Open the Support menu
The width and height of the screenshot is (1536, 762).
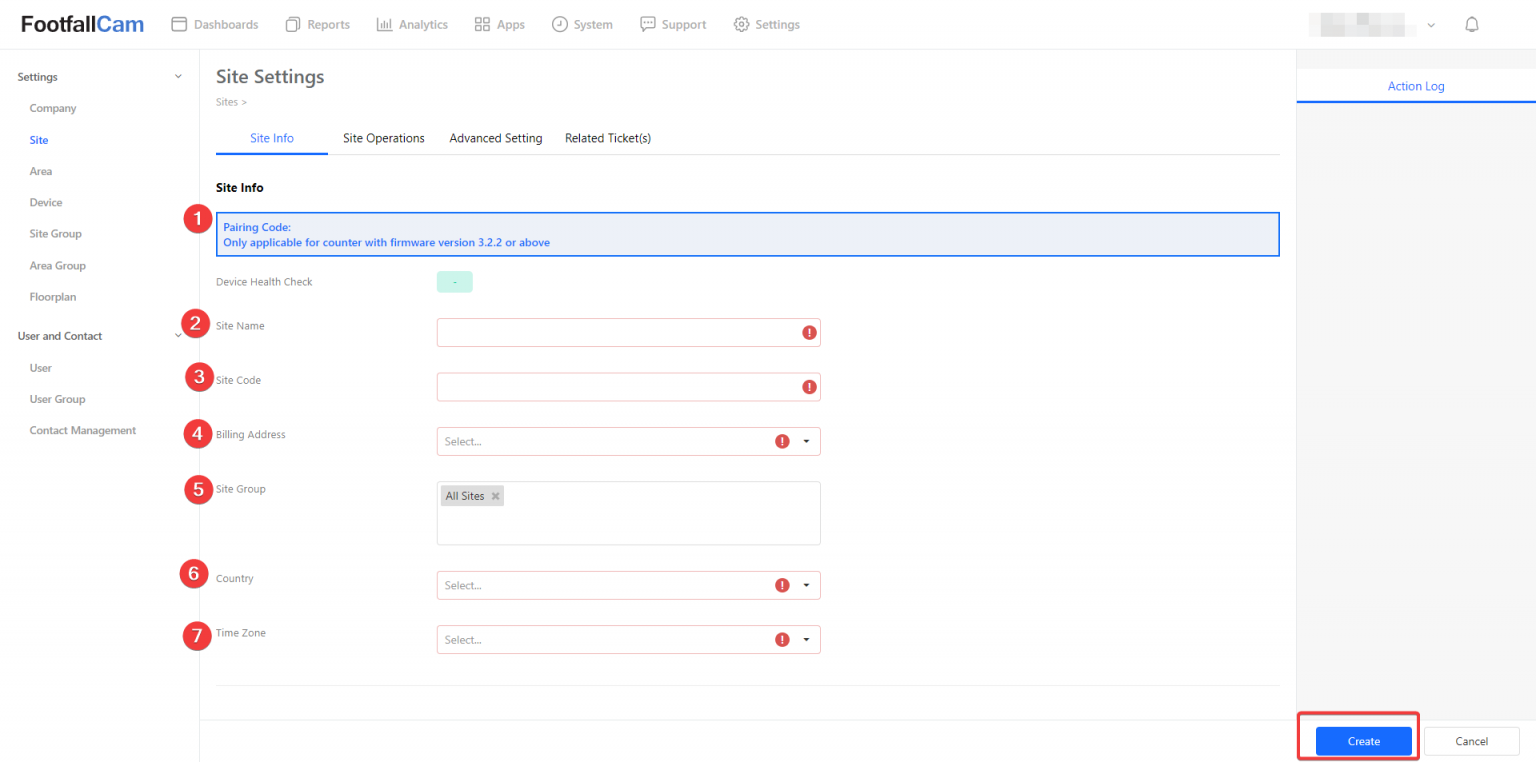coord(673,25)
